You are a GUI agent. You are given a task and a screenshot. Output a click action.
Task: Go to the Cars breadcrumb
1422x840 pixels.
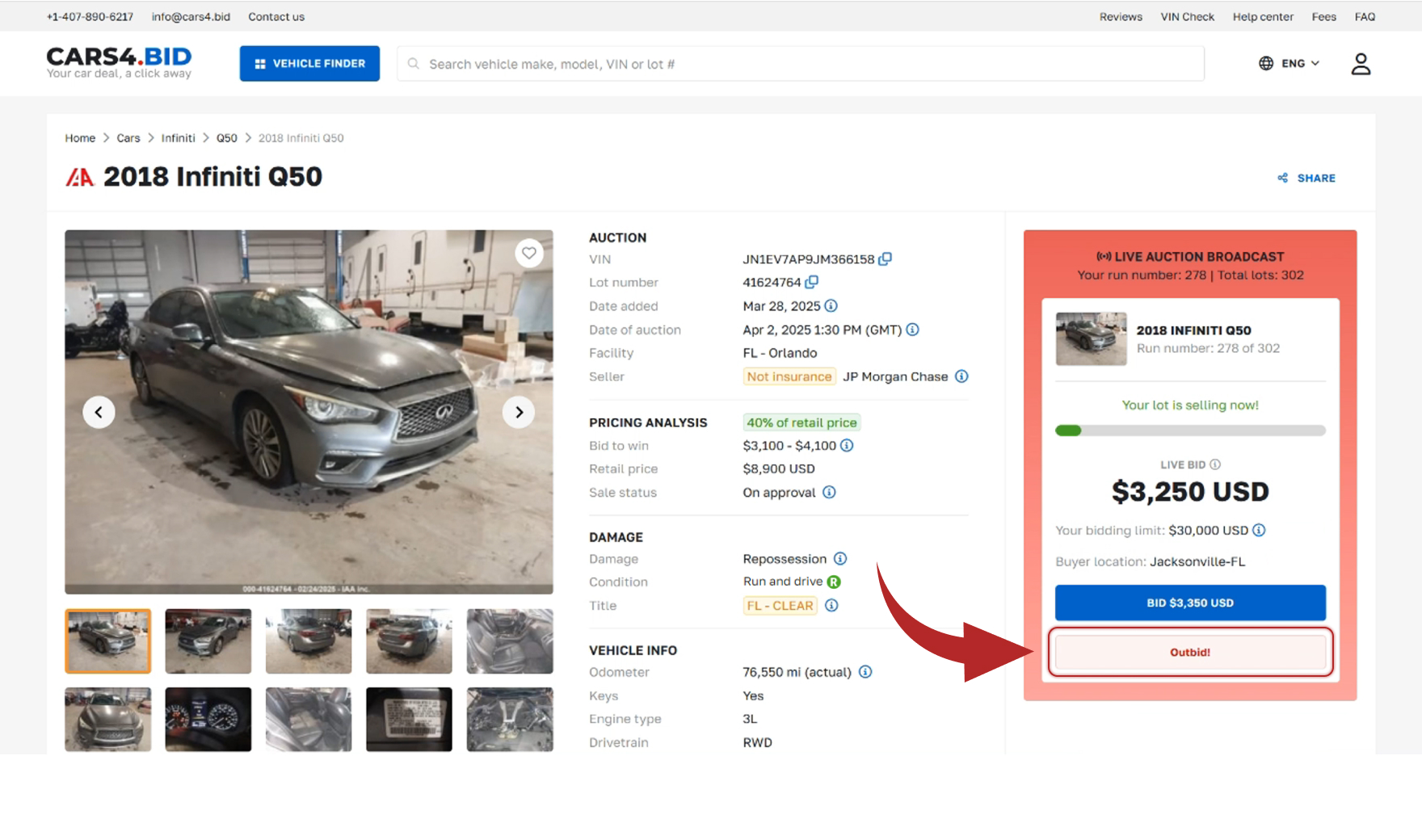click(x=128, y=138)
